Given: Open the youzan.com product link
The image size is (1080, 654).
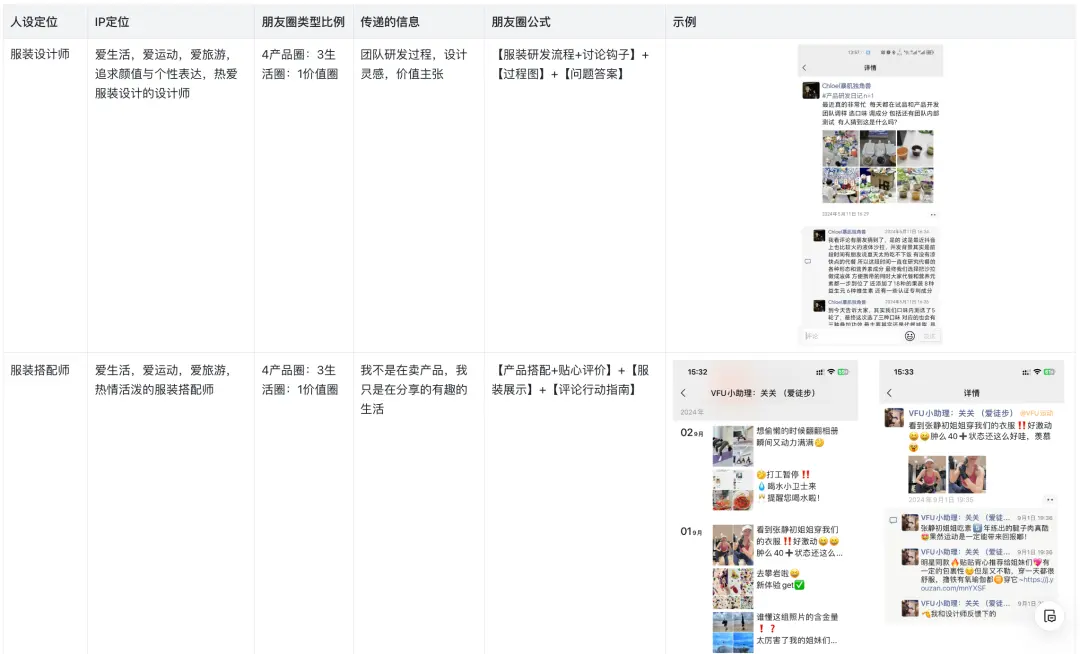Looking at the screenshot, I should tap(952, 588).
